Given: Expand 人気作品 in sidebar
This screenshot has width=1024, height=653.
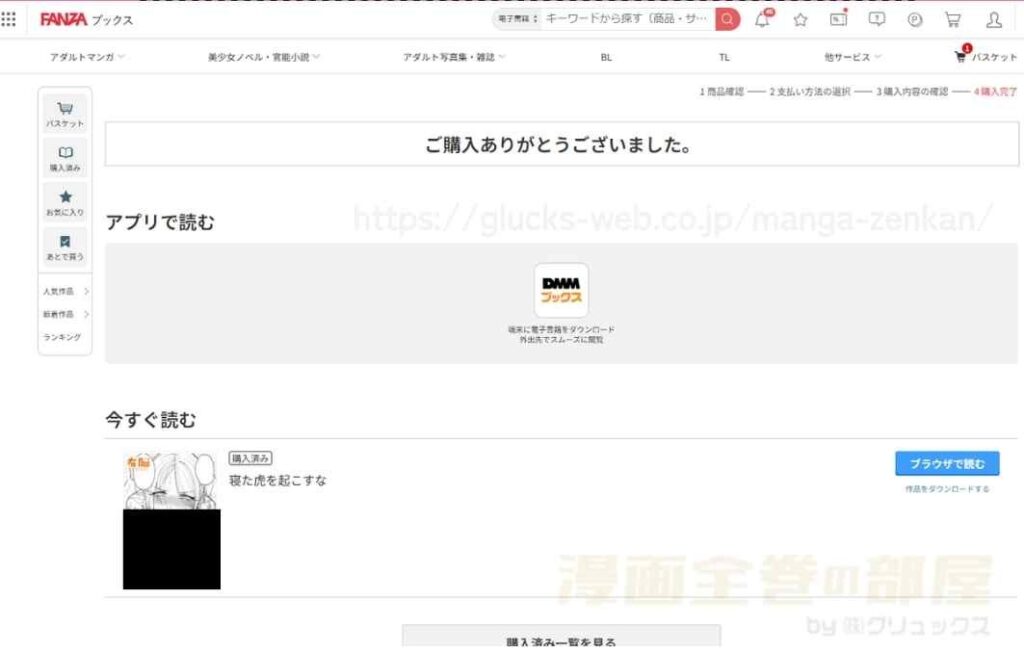Looking at the screenshot, I should (65, 291).
